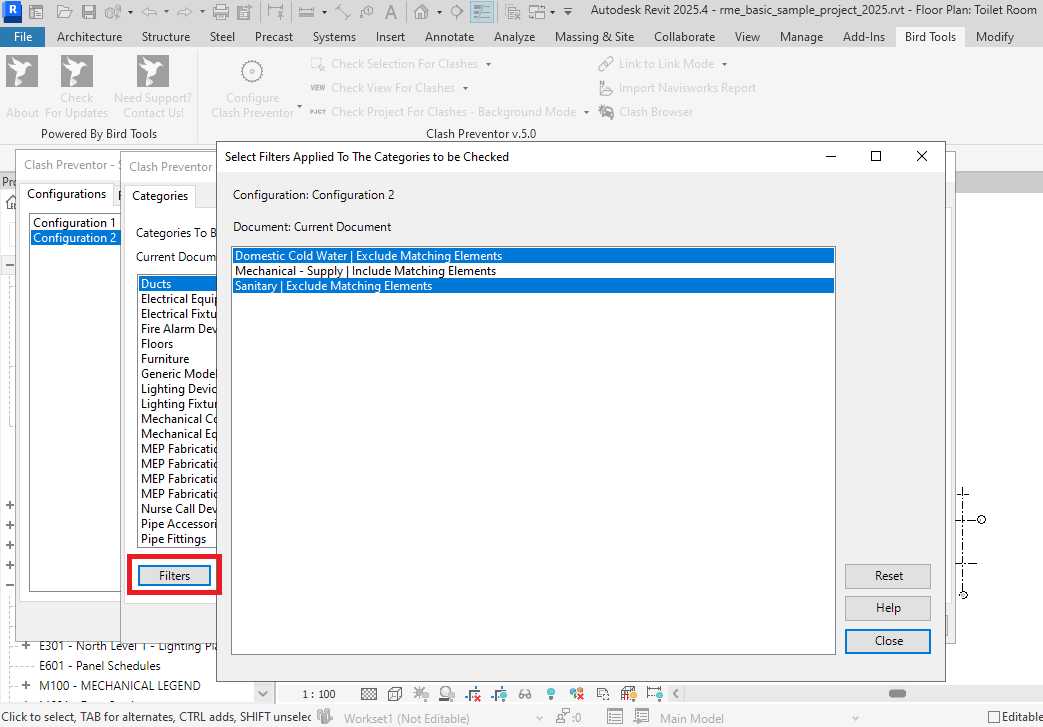
Task: Click the Open folder icon in quick access toolbar
Action: (64, 11)
